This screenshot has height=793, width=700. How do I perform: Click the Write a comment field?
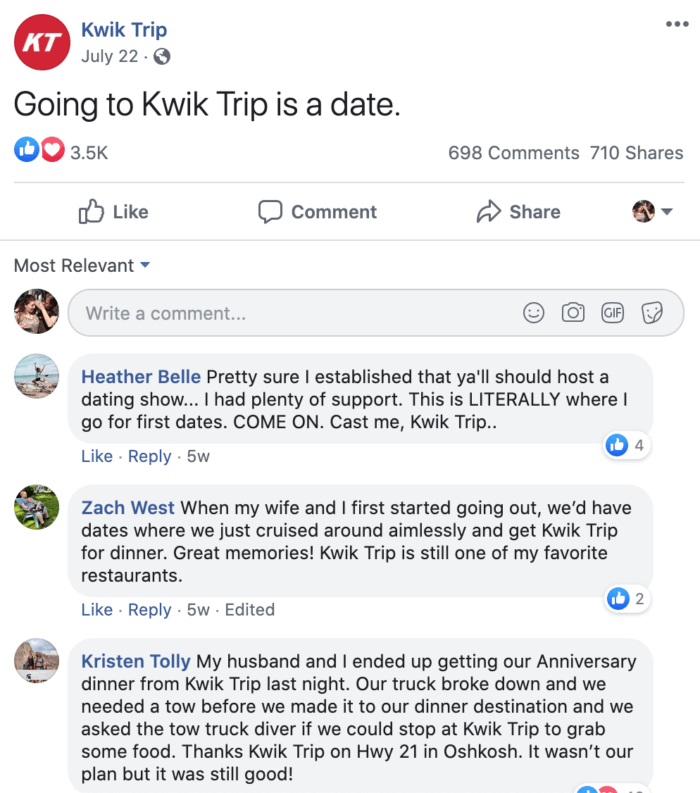pos(290,313)
